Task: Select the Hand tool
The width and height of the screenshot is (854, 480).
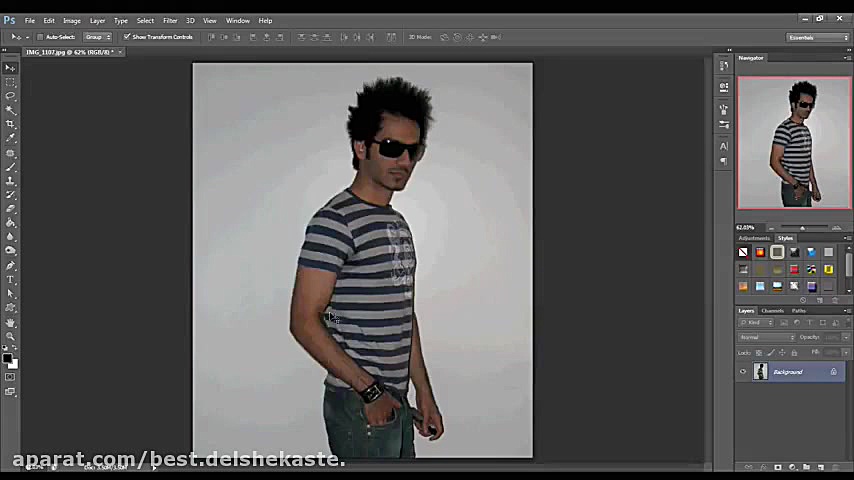Action: [x=10, y=323]
